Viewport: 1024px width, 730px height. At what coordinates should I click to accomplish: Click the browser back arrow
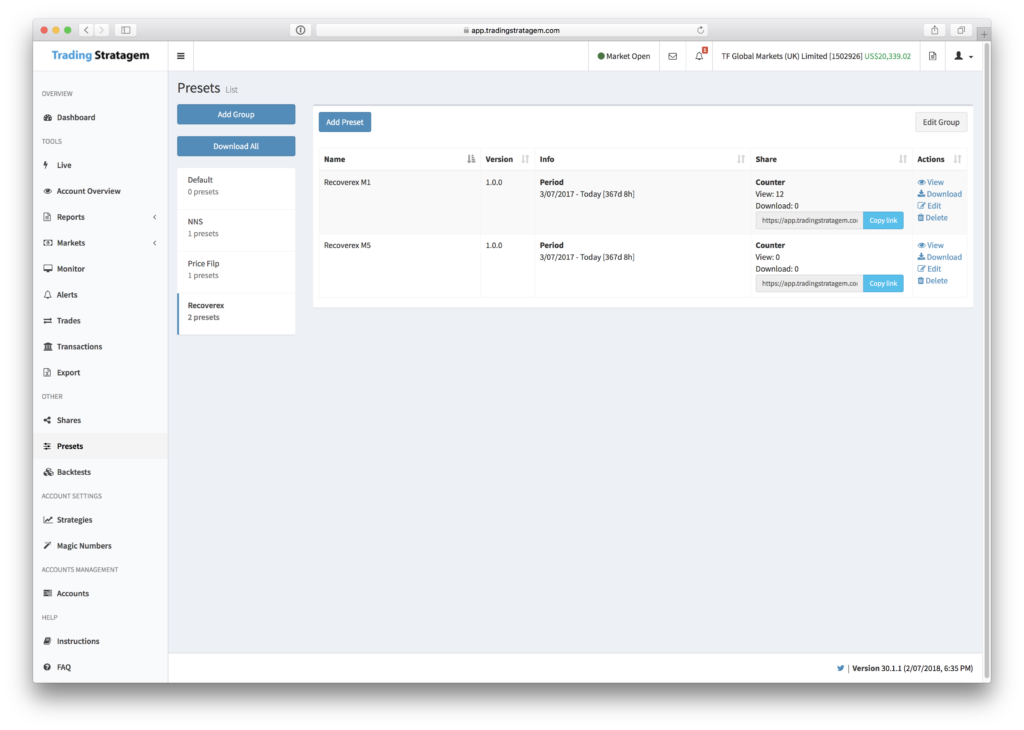pos(87,30)
